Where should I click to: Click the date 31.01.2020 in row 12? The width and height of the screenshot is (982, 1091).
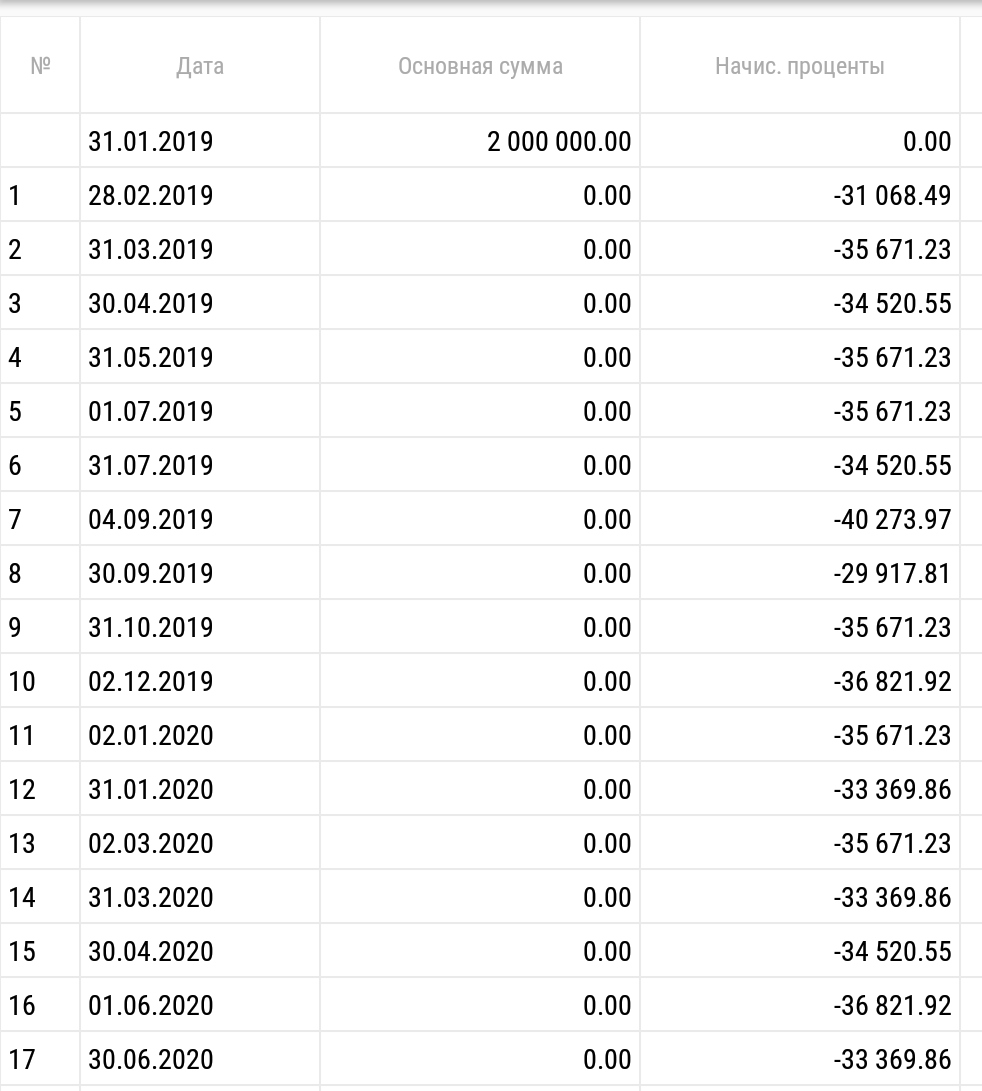(x=151, y=789)
